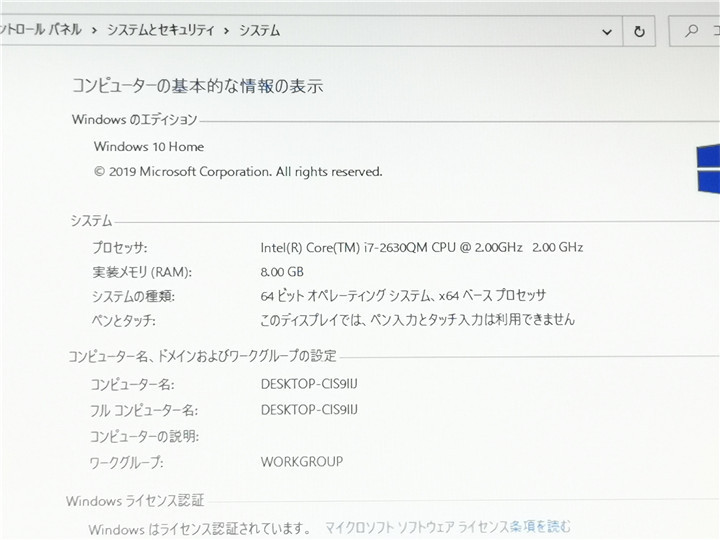Click the Windows はライセンス認証されています text
The height and width of the screenshot is (540, 720).
point(199,529)
